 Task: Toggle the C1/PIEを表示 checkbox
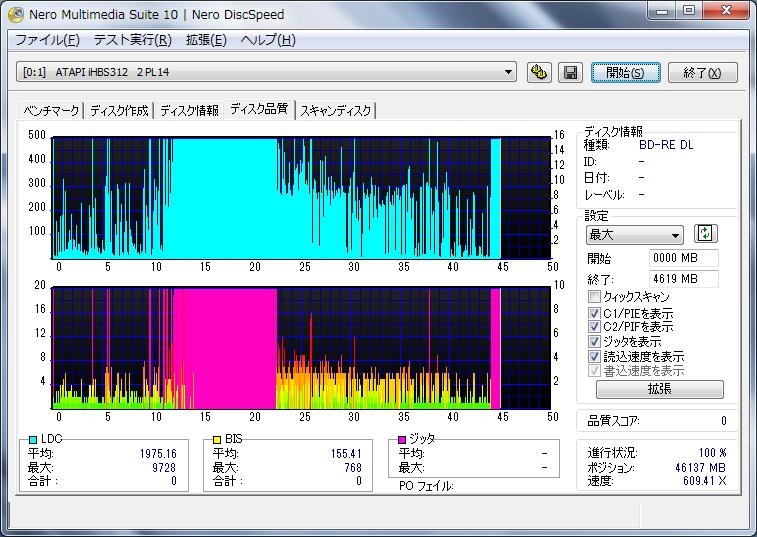coord(594,313)
